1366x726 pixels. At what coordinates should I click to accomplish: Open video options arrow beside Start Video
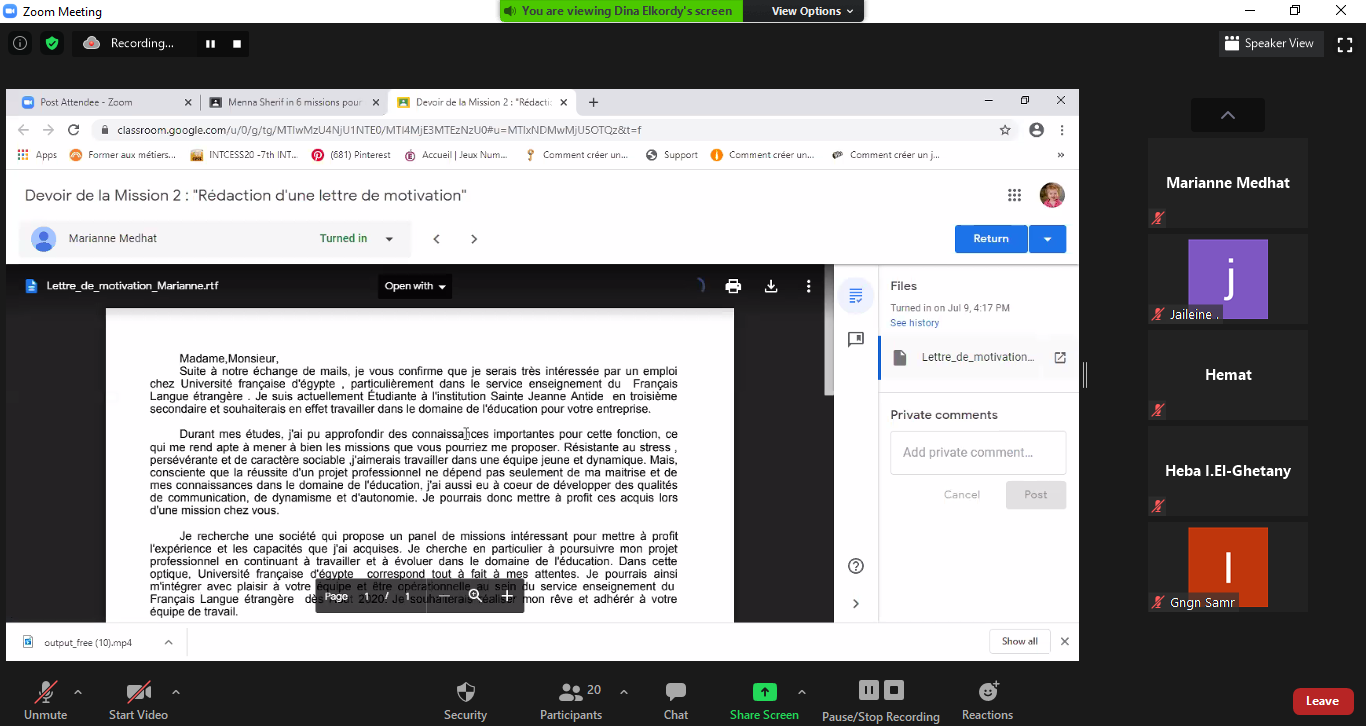[x=176, y=691]
